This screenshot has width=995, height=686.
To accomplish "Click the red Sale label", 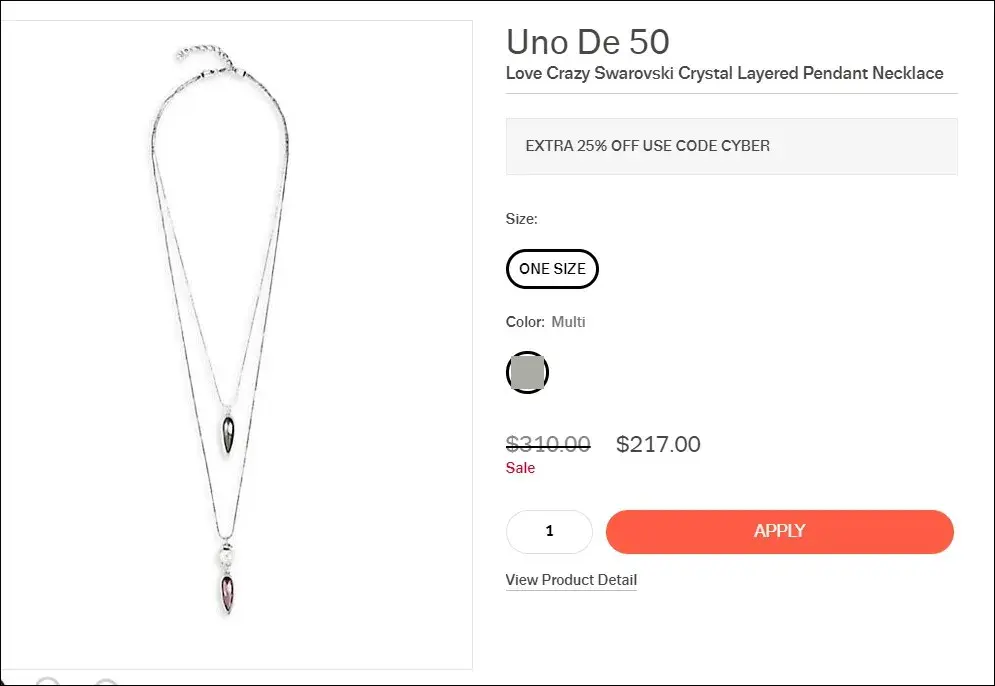I will pyautogui.click(x=520, y=468).
